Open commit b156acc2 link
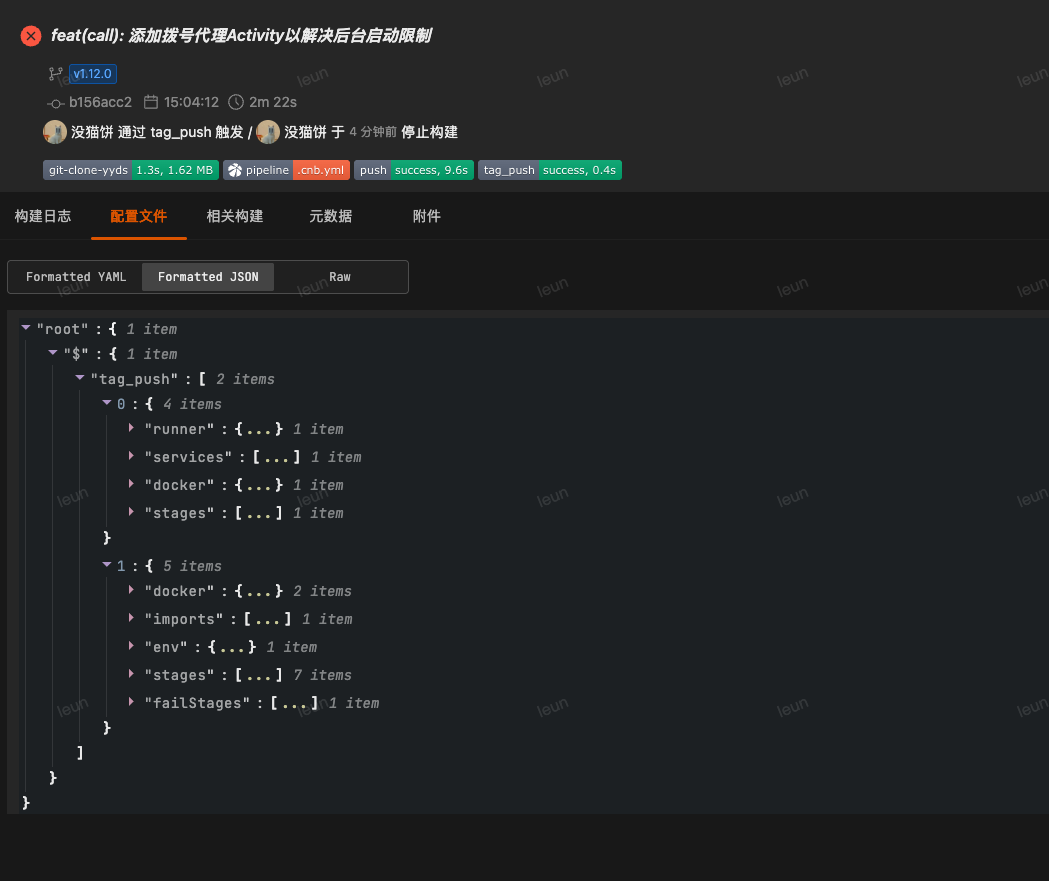1049x881 pixels. tap(100, 102)
